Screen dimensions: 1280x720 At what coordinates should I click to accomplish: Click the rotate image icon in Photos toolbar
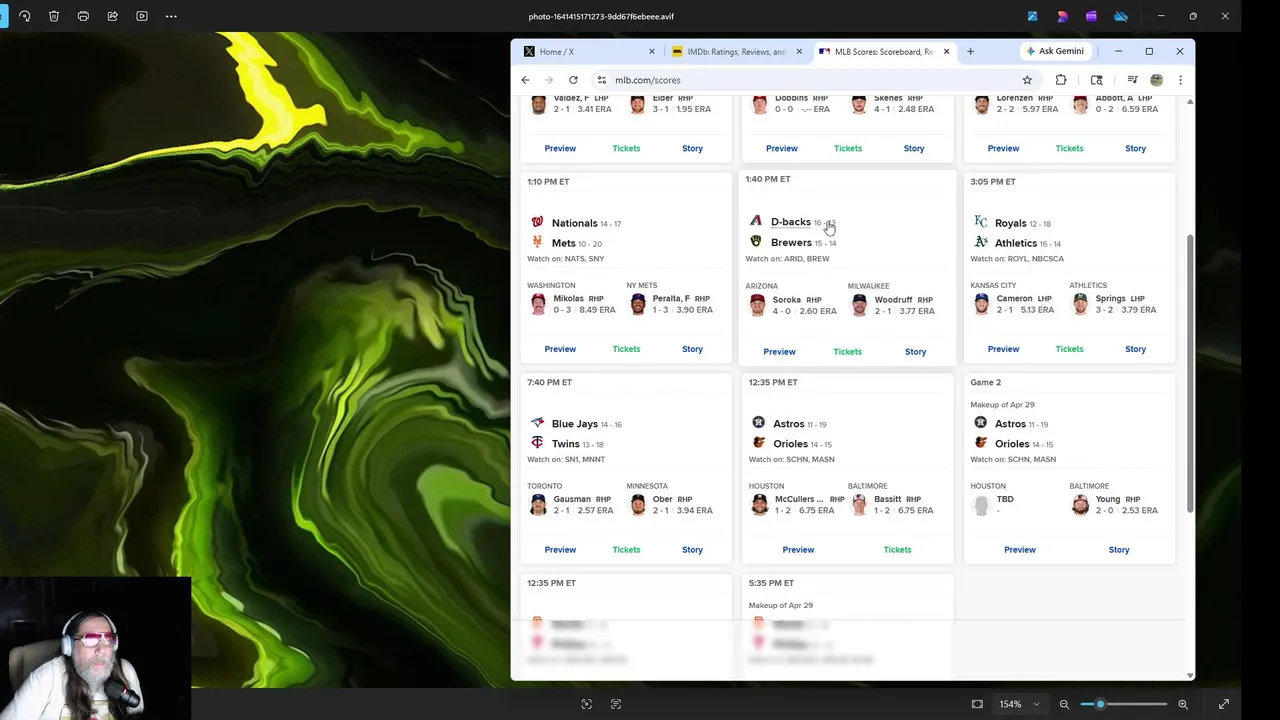pyautogui.click(x=25, y=16)
